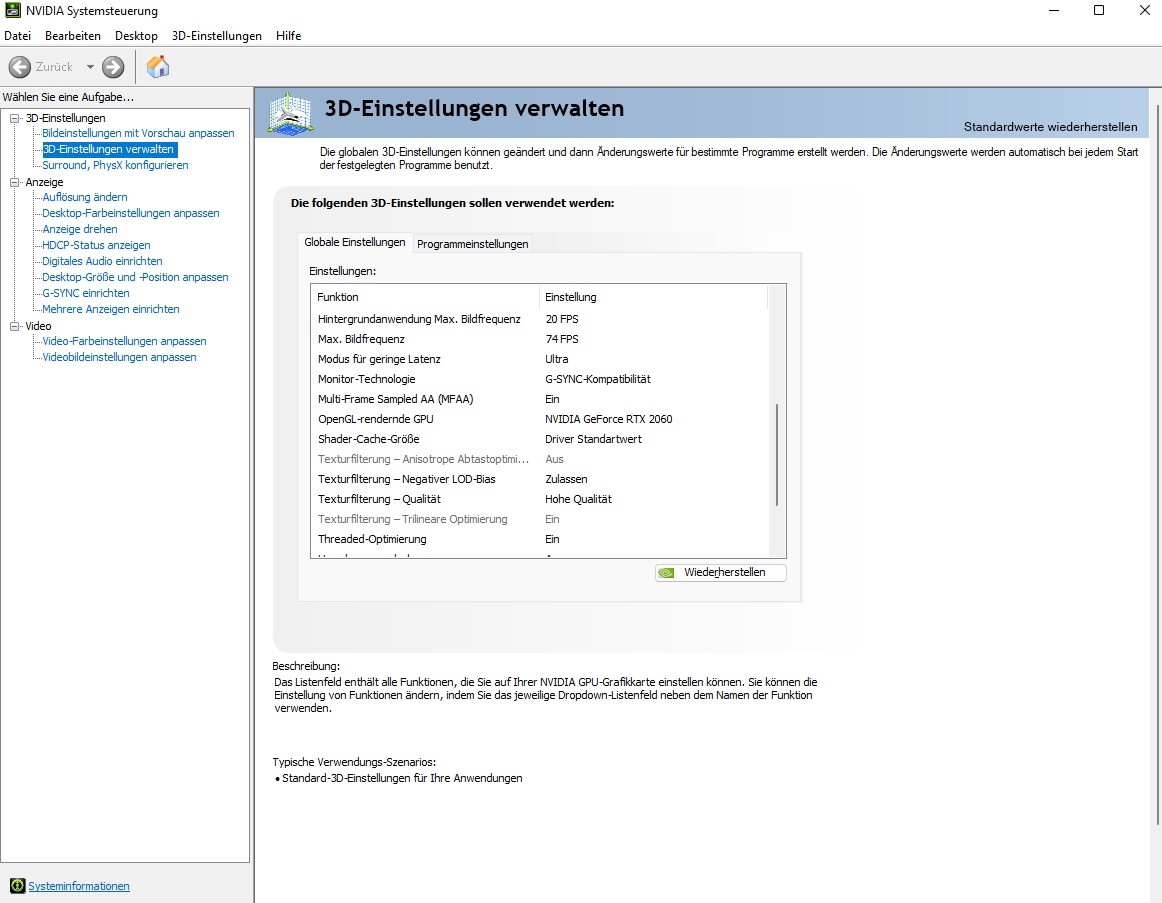The height and width of the screenshot is (903, 1162).
Task: Open the Desktop menu
Action: [136, 36]
